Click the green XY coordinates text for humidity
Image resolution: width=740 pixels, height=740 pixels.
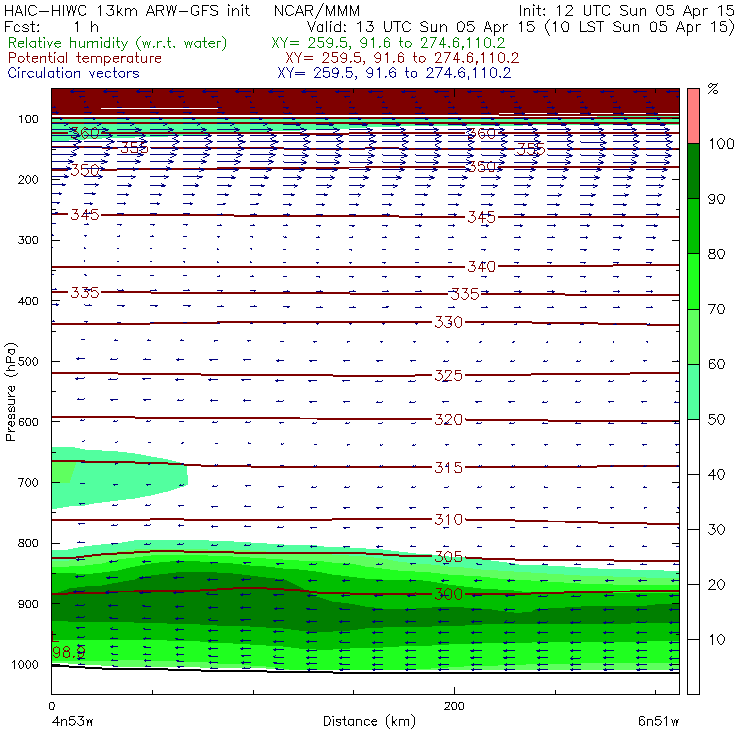coord(388,43)
